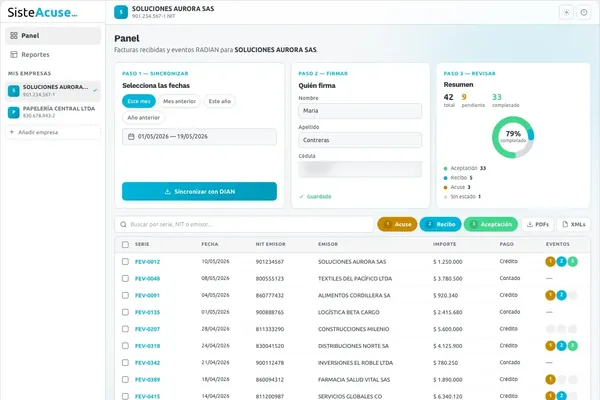The width and height of the screenshot is (600, 400).
Task: Click the acuse event badge on FEV-0318
Action: tap(550, 346)
